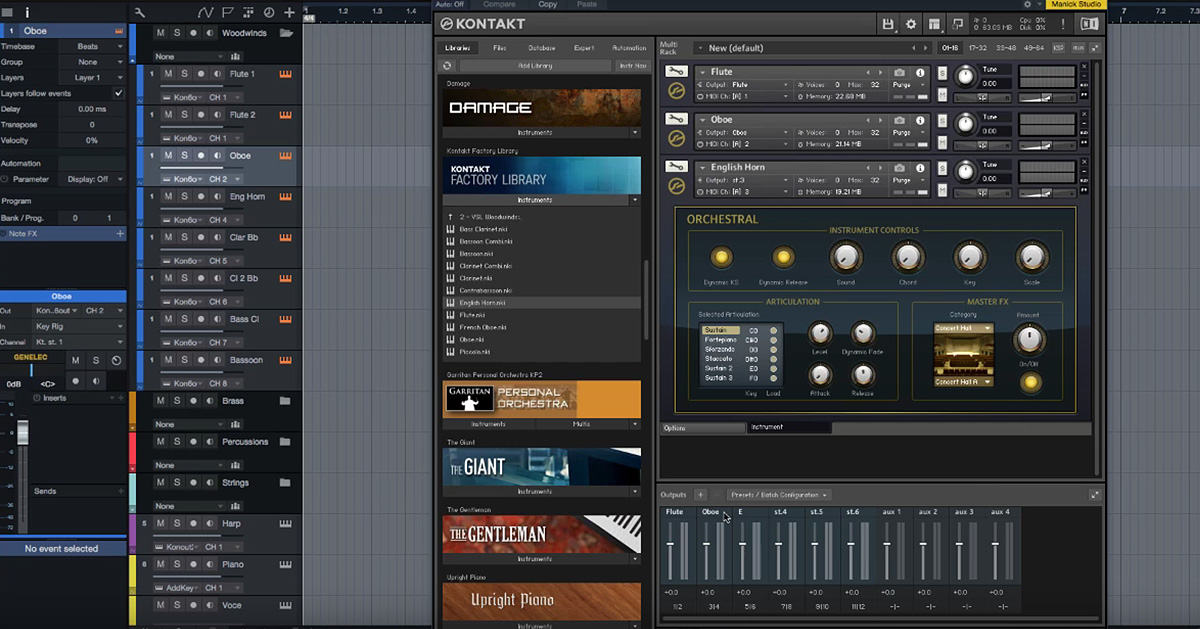1200x629 pixels.
Task: Mute the Bassoon track
Action: [x=168, y=360]
